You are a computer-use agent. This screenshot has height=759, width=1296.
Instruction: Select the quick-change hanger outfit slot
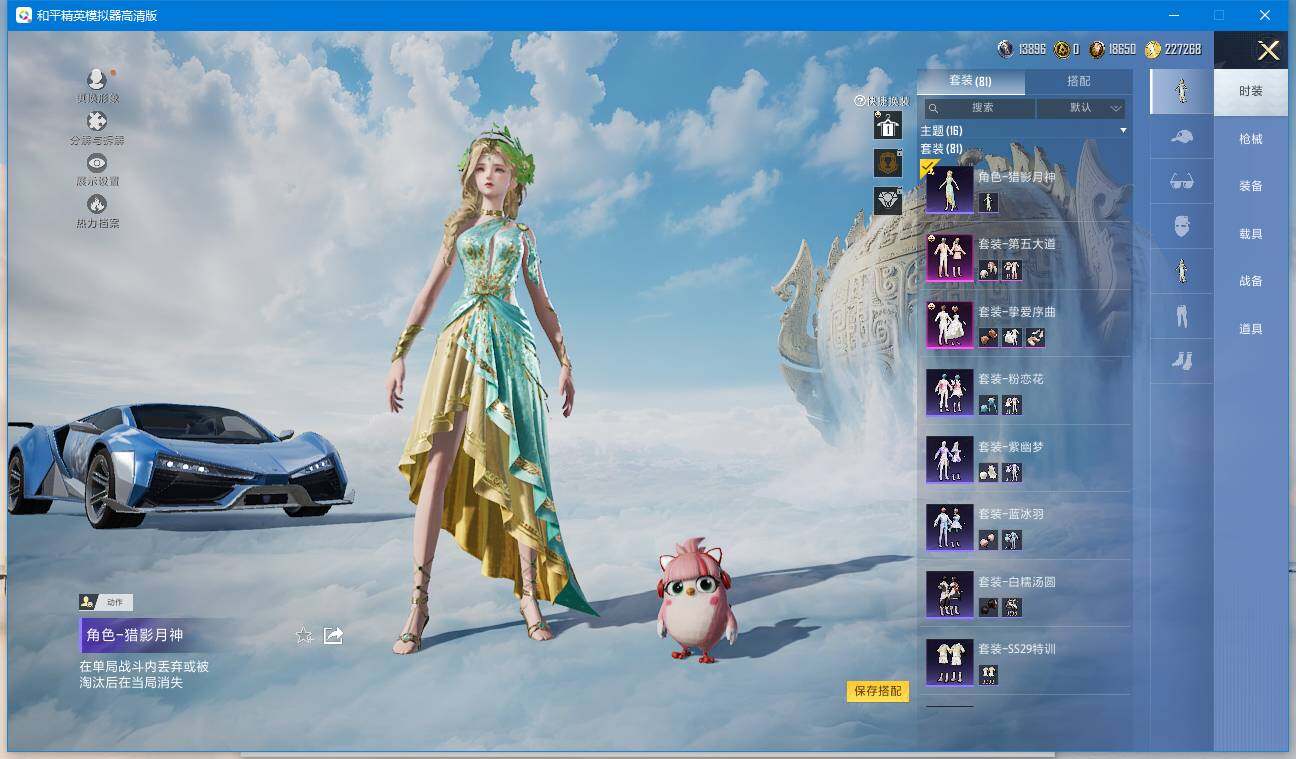(x=888, y=125)
